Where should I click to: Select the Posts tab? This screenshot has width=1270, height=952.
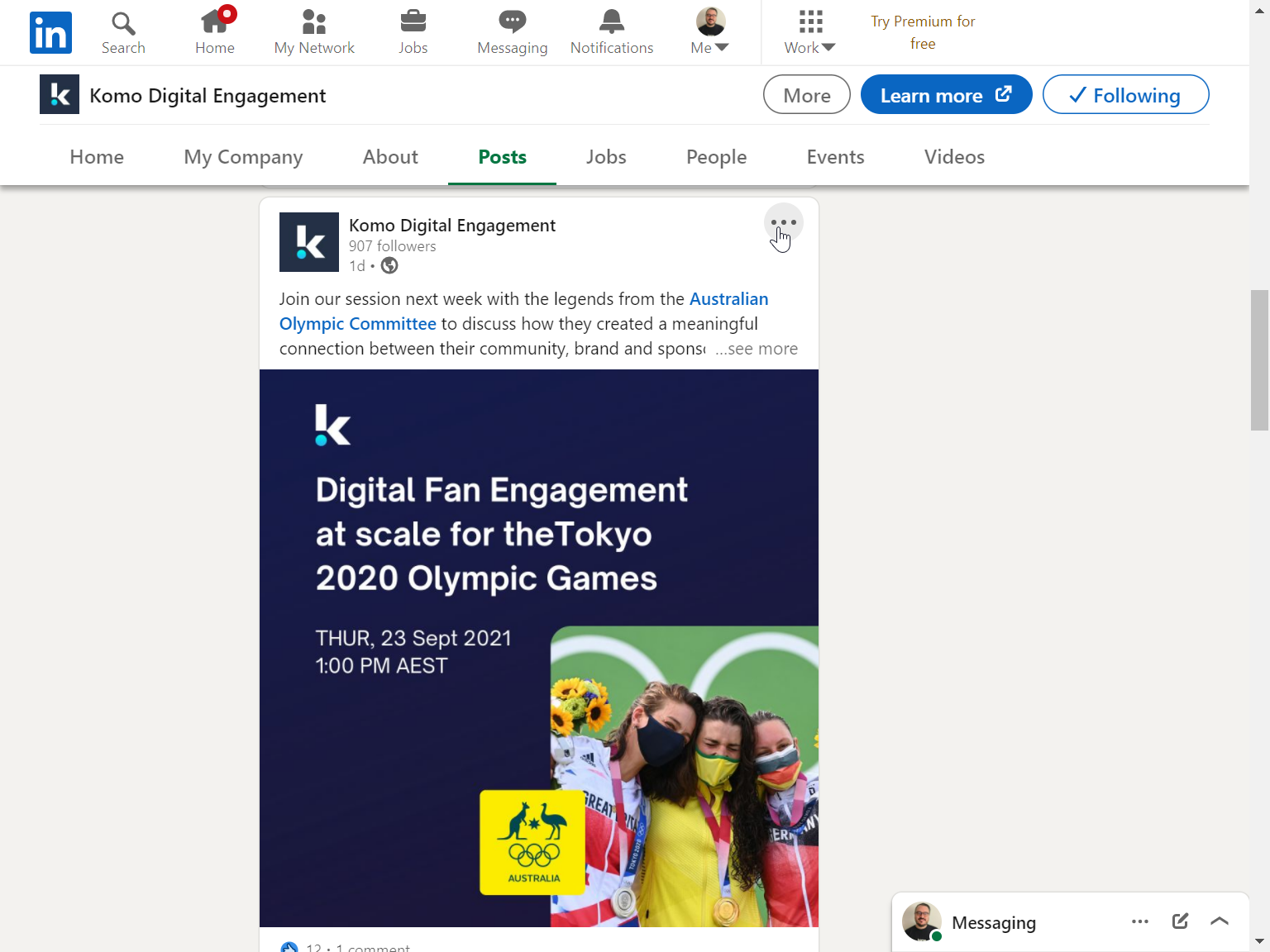coord(502,157)
